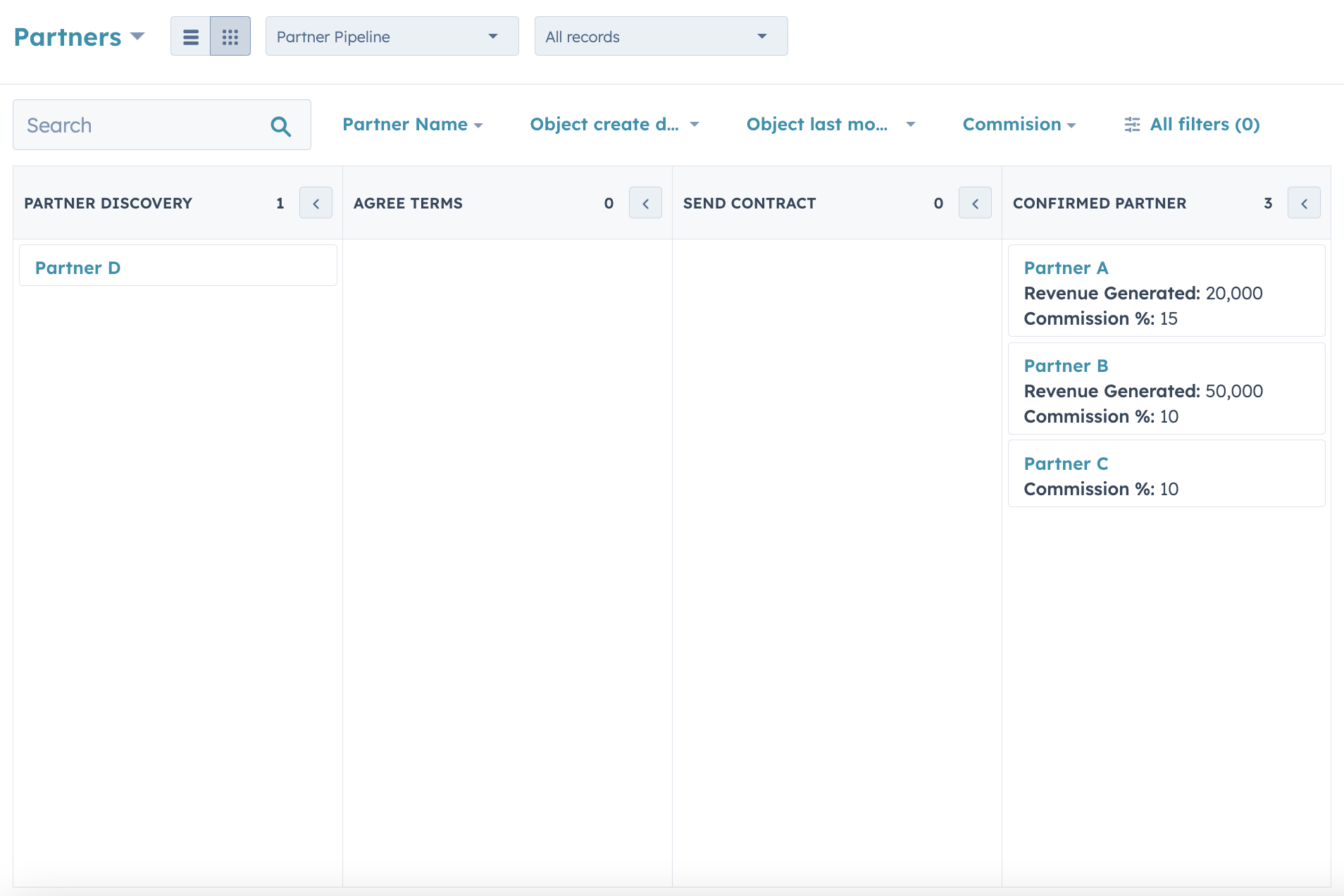Viewport: 1344px width, 896px height.
Task: Open the Partner C record
Action: (x=1066, y=464)
